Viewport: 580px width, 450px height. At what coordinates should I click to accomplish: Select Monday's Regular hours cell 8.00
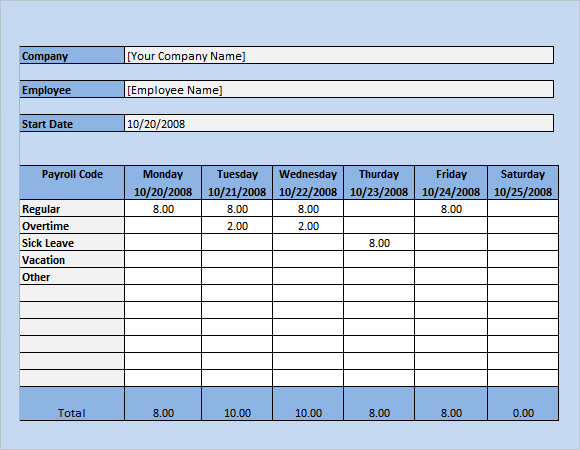163,209
